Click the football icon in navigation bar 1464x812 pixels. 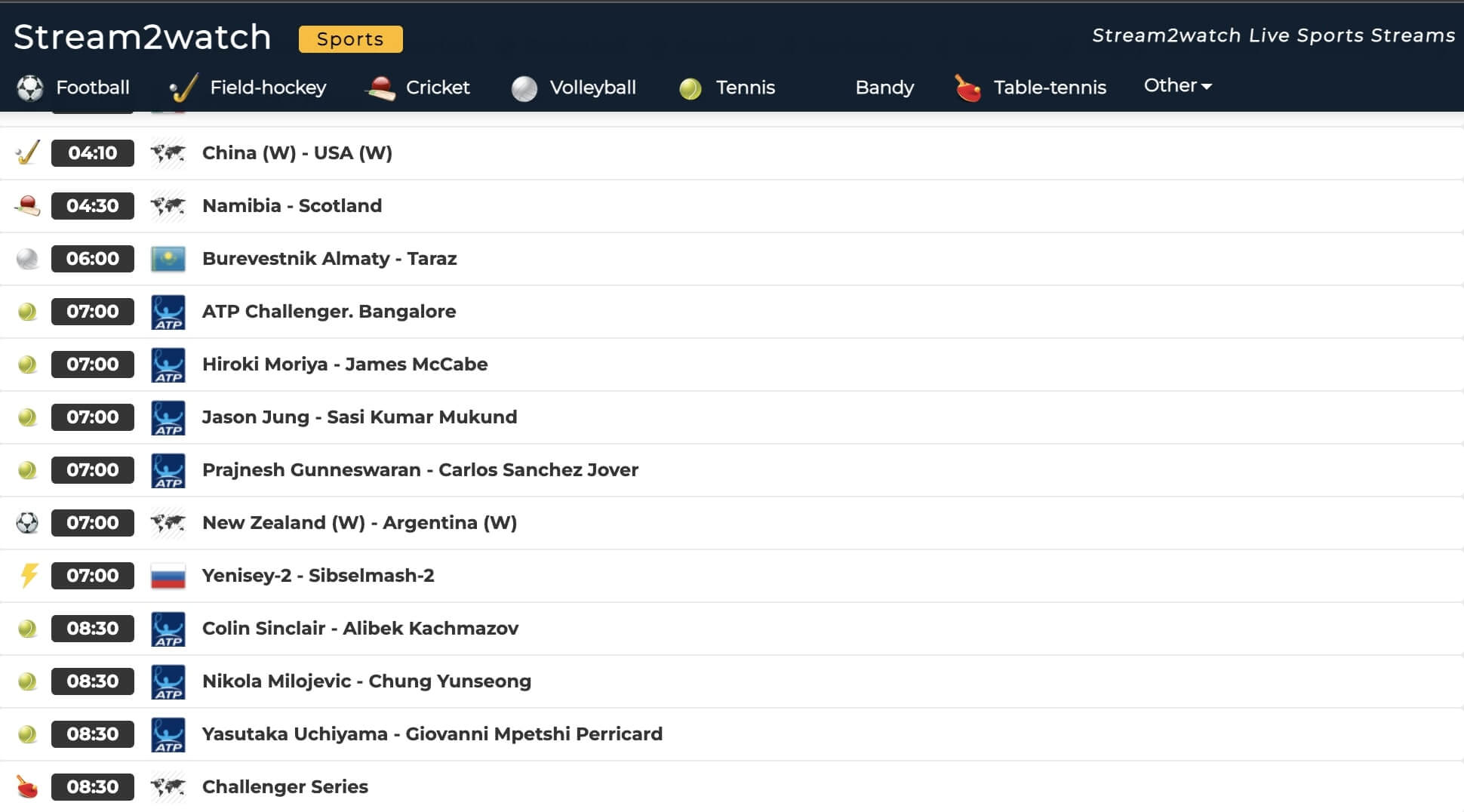point(30,88)
